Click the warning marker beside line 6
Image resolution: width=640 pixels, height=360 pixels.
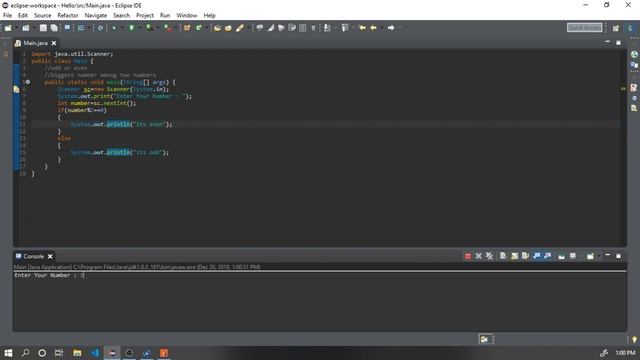(16, 89)
